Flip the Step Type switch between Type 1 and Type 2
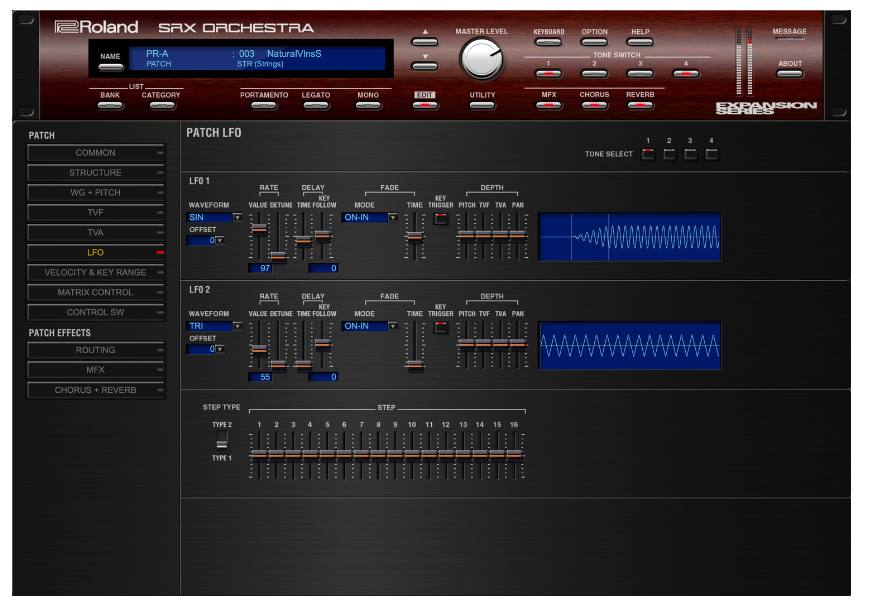Viewport: 870px width, 609px height. tap(221, 441)
